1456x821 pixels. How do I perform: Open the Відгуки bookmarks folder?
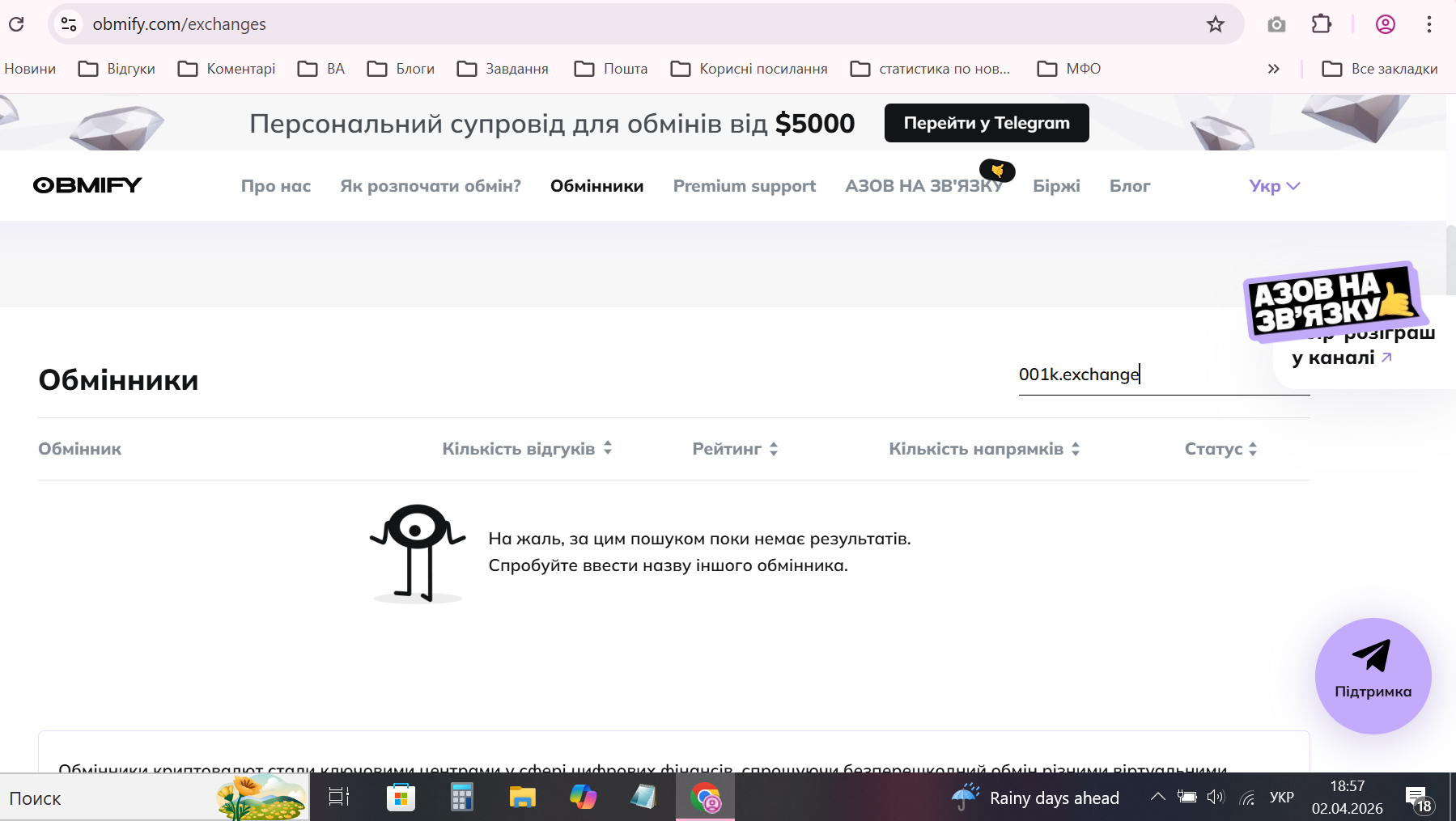[117, 69]
